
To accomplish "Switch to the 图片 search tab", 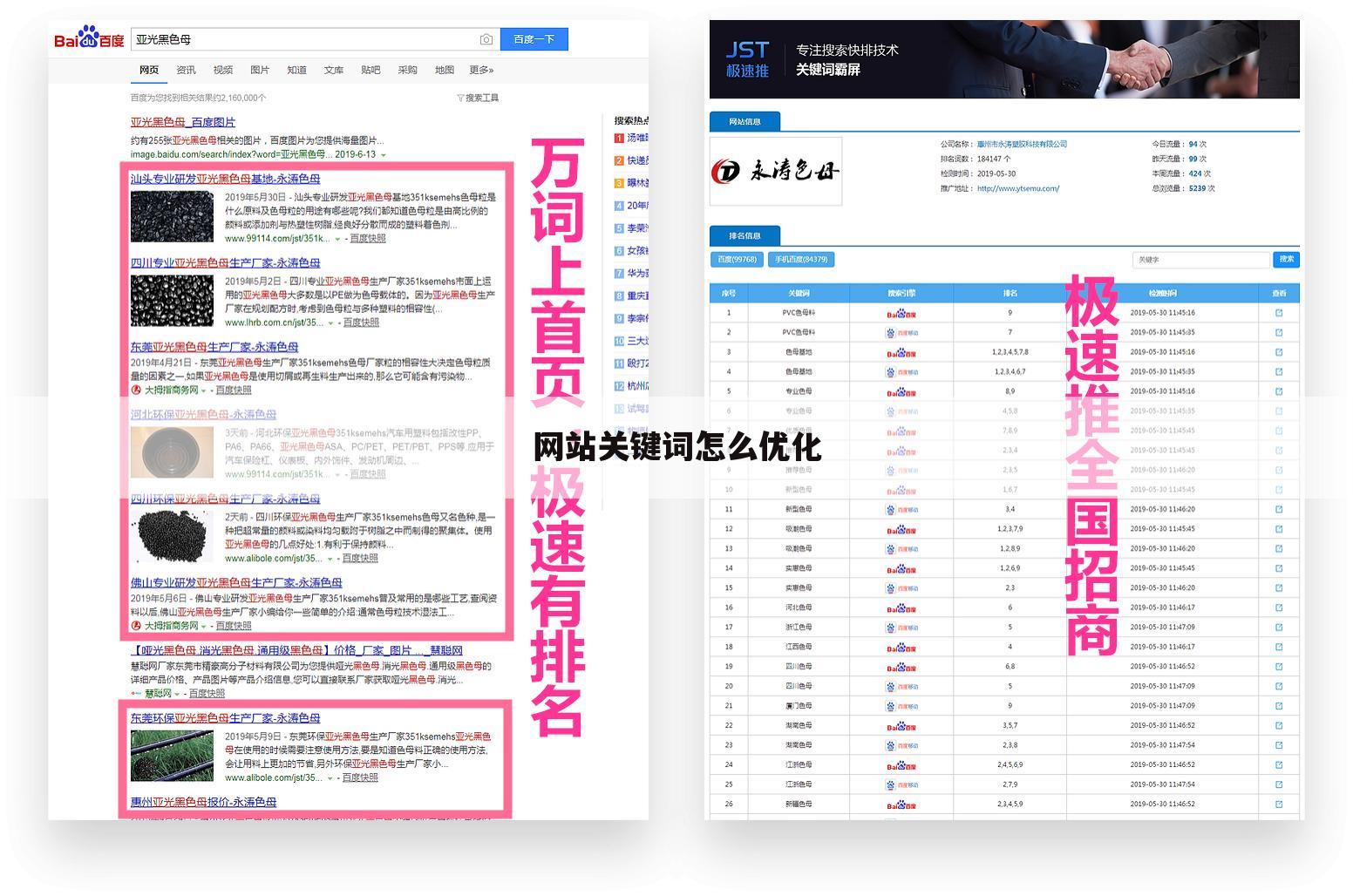I will [x=259, y=70].
